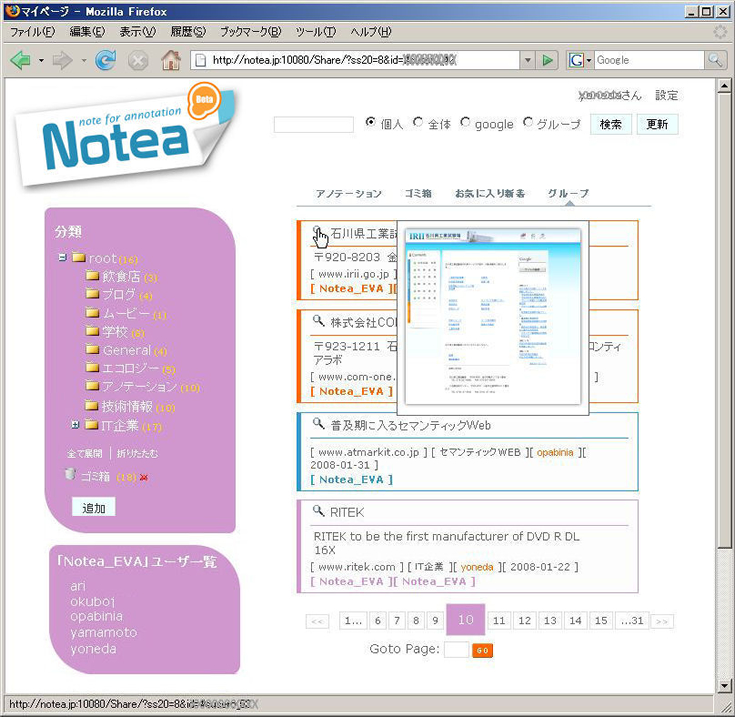This screenshot has height=717, width=735.
Task: Click magnifier icon beside 株式会社 entry
Action: pyautogui.click(x=317, y=322)
